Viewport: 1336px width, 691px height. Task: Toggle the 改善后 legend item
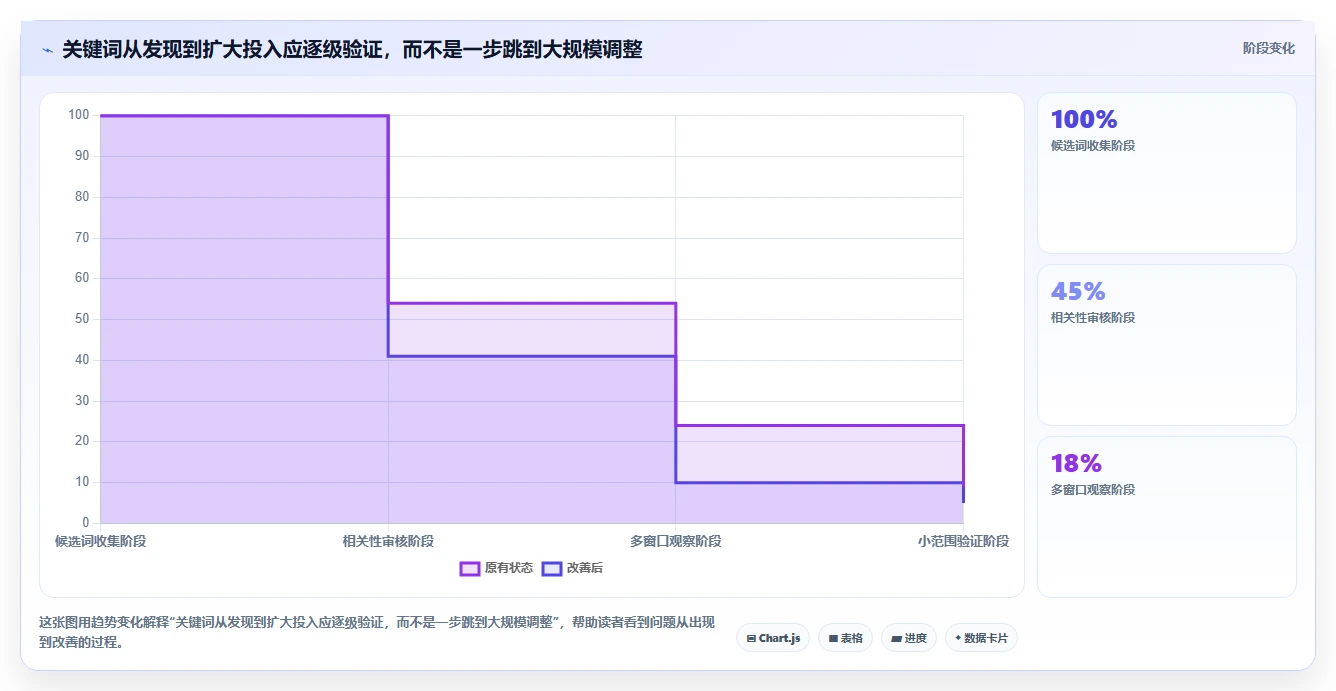coord(572,568)
